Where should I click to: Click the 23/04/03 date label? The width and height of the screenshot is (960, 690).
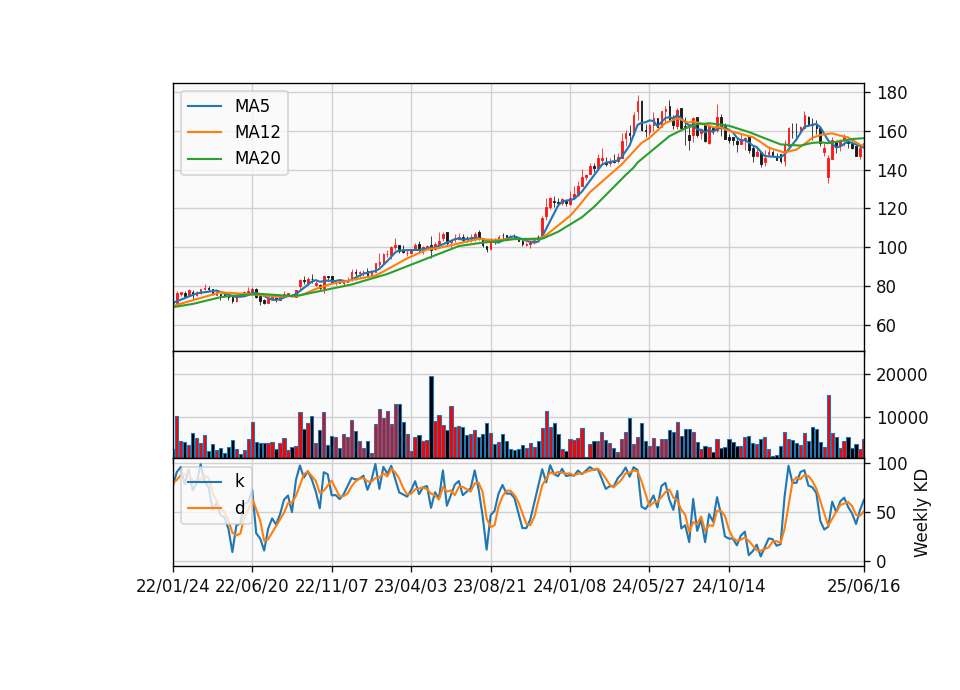coord(411,586)
